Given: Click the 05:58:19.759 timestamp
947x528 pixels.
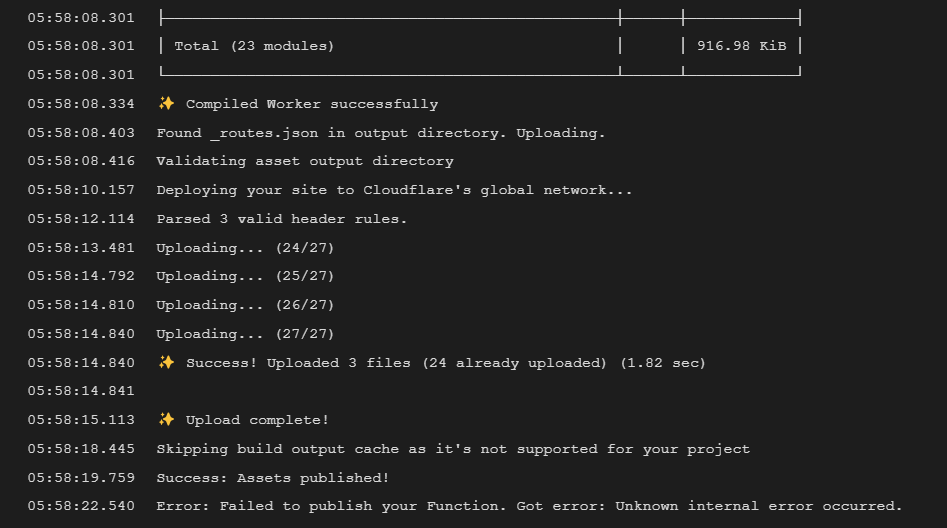Looking at the screenshot, I should [81, 478].
